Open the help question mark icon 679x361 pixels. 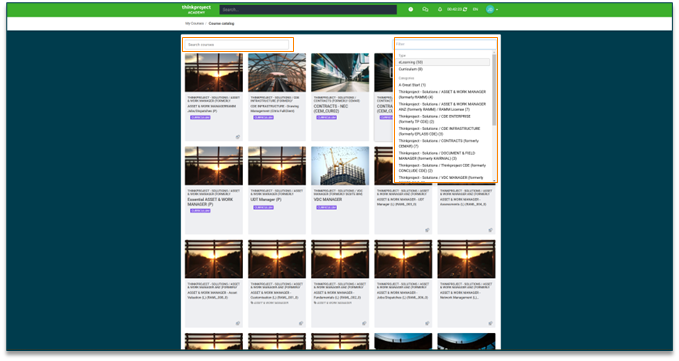point(411,9)
